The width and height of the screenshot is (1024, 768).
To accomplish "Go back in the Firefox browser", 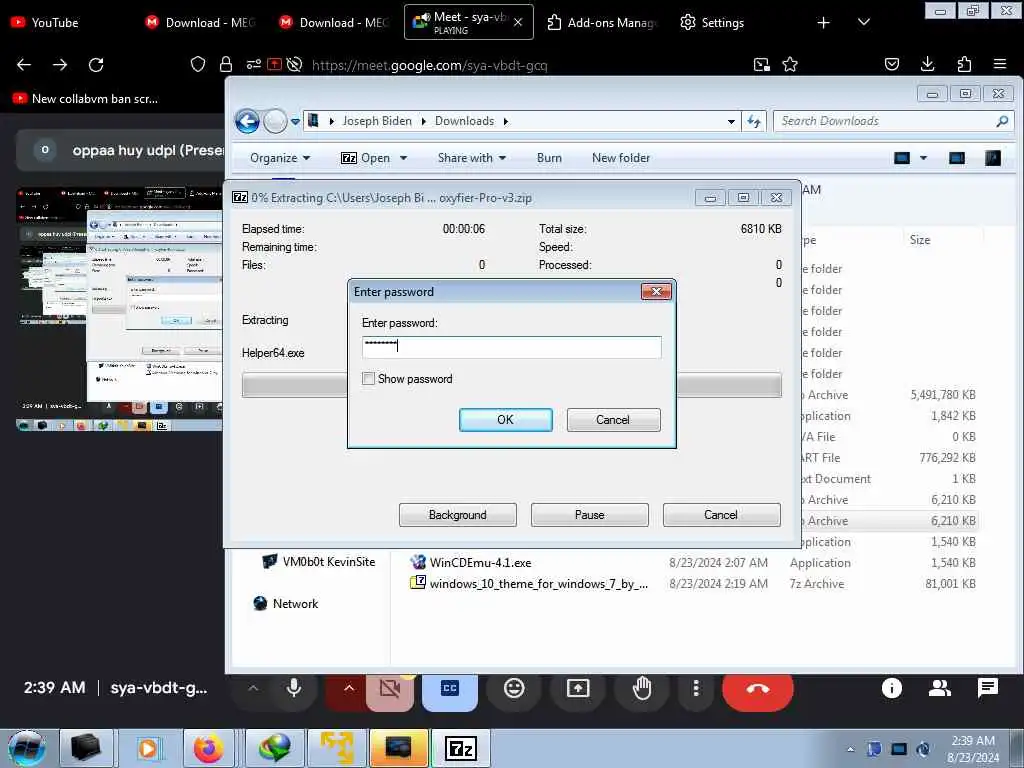I will coord(24,65).
